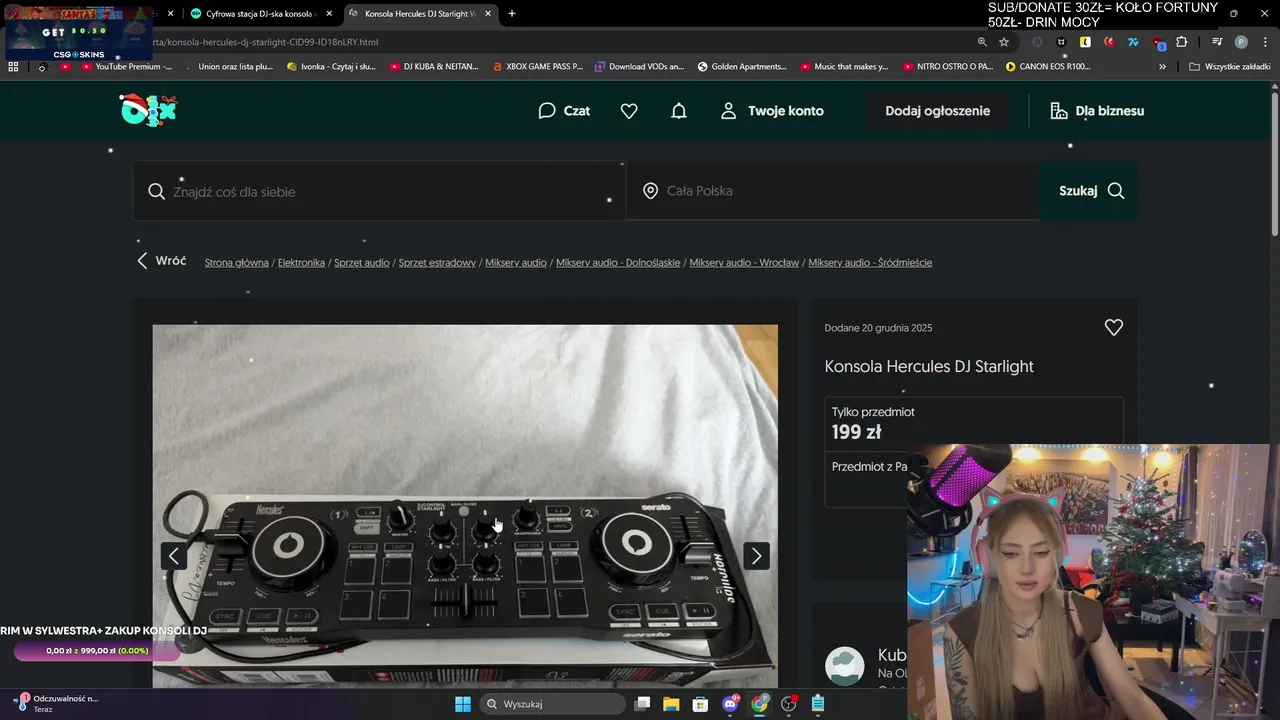Image resolution: width=1280 pixels, height=720 pixels.
Task: Open the CANON EOS R100 bookmark
Action: coord(1049,67)
